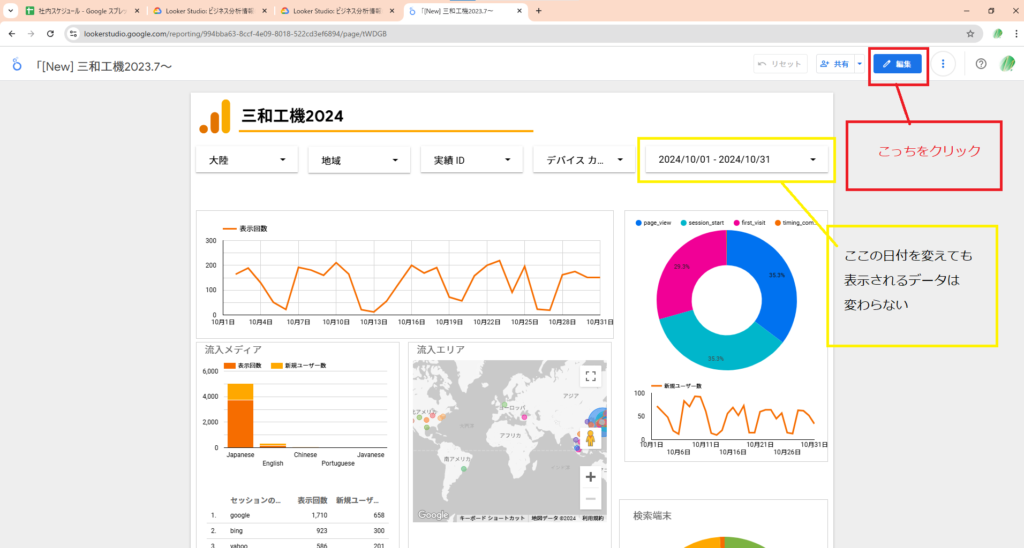Screen dimensions: 1024x548
Task: Expand the arrow next to 共有 button
Action: [859, 64]
